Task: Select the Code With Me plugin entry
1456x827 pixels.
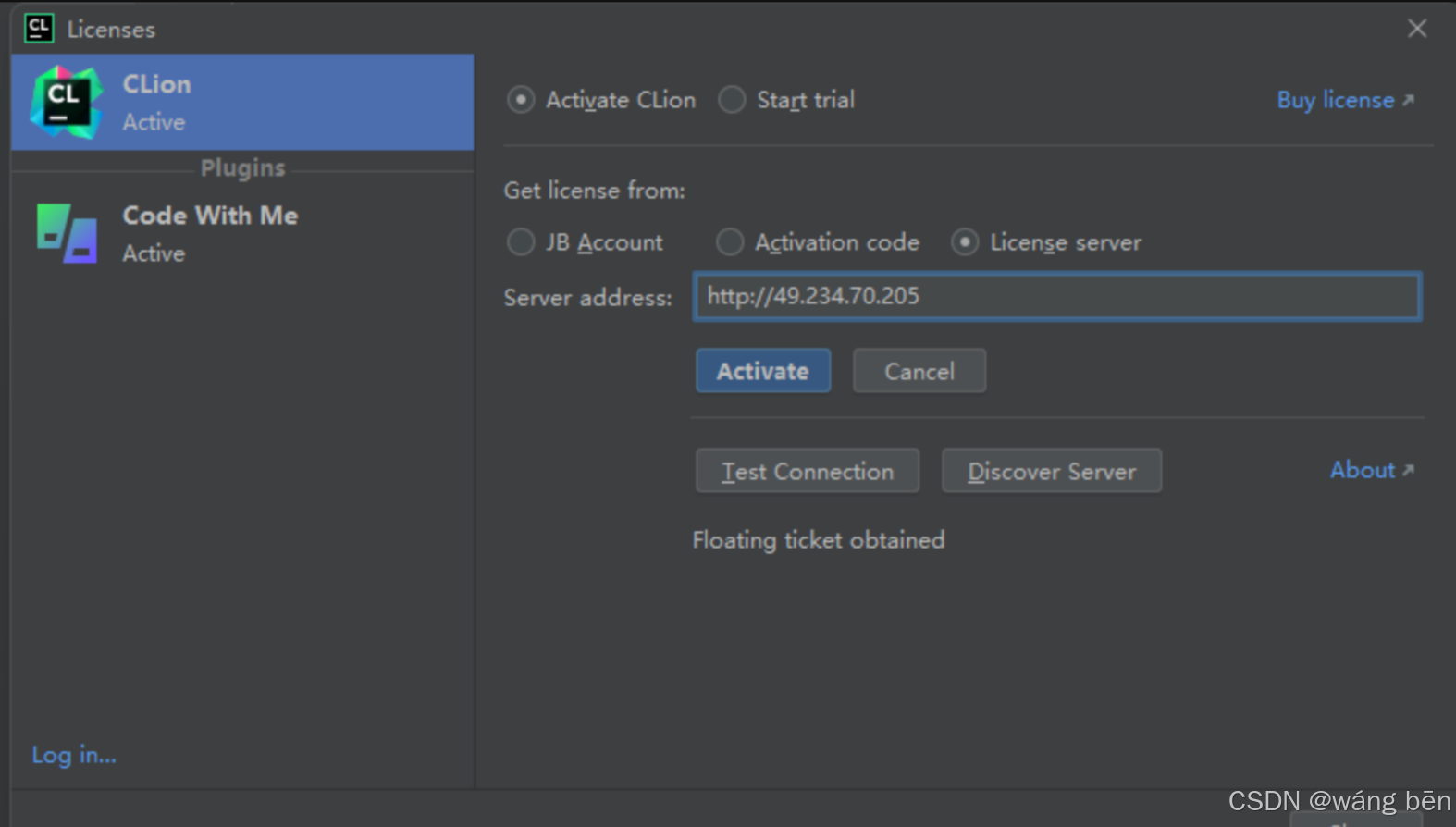Action: [242, 233]
